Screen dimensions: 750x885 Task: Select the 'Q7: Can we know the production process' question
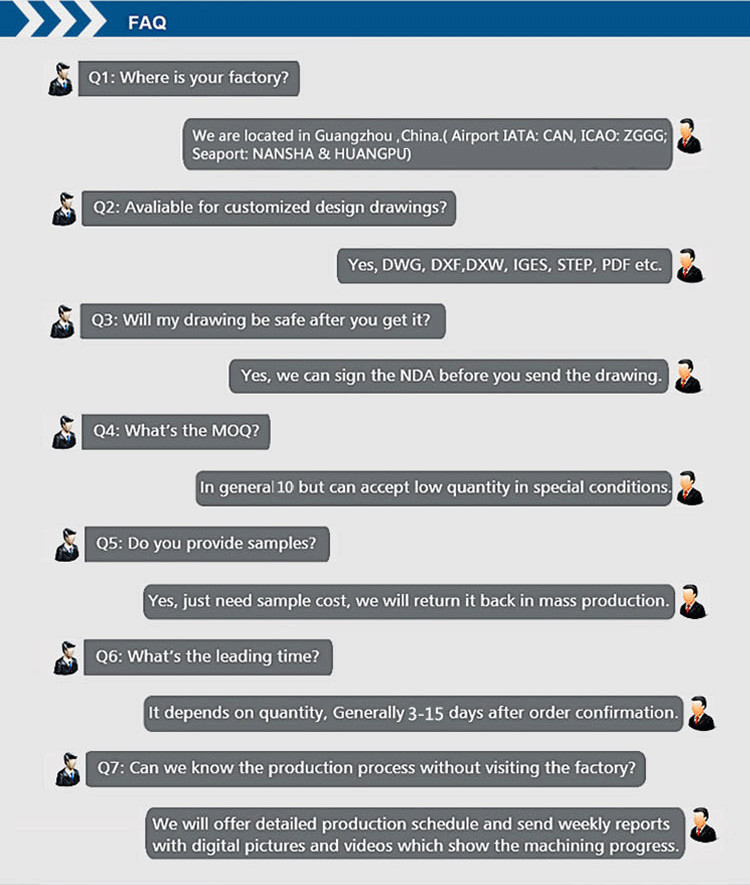point(365,769)
